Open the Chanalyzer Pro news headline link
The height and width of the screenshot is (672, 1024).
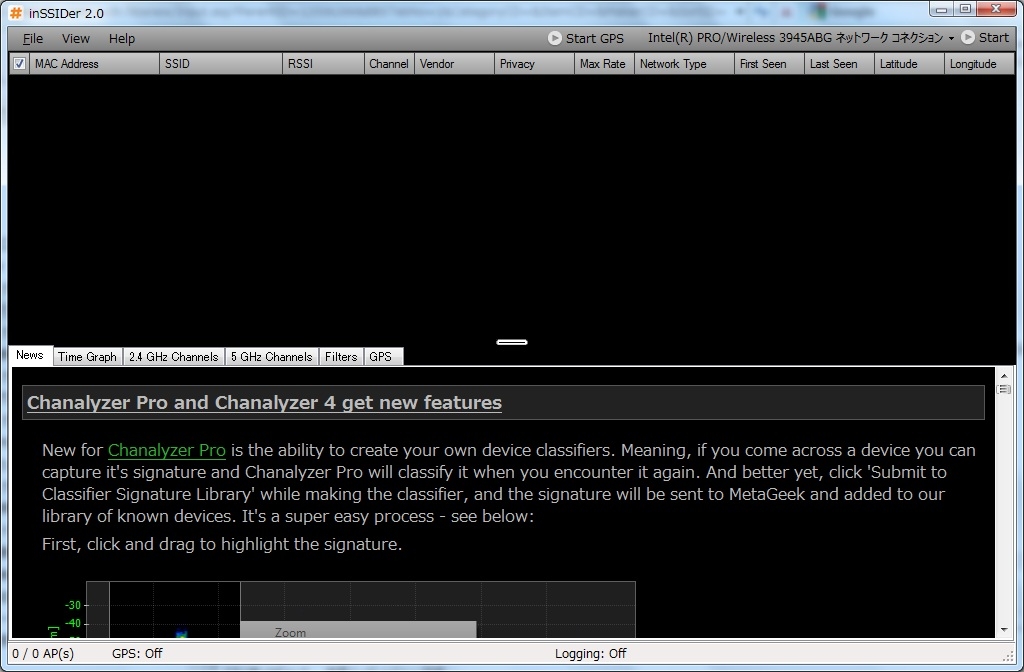click(x=264, y=402)
